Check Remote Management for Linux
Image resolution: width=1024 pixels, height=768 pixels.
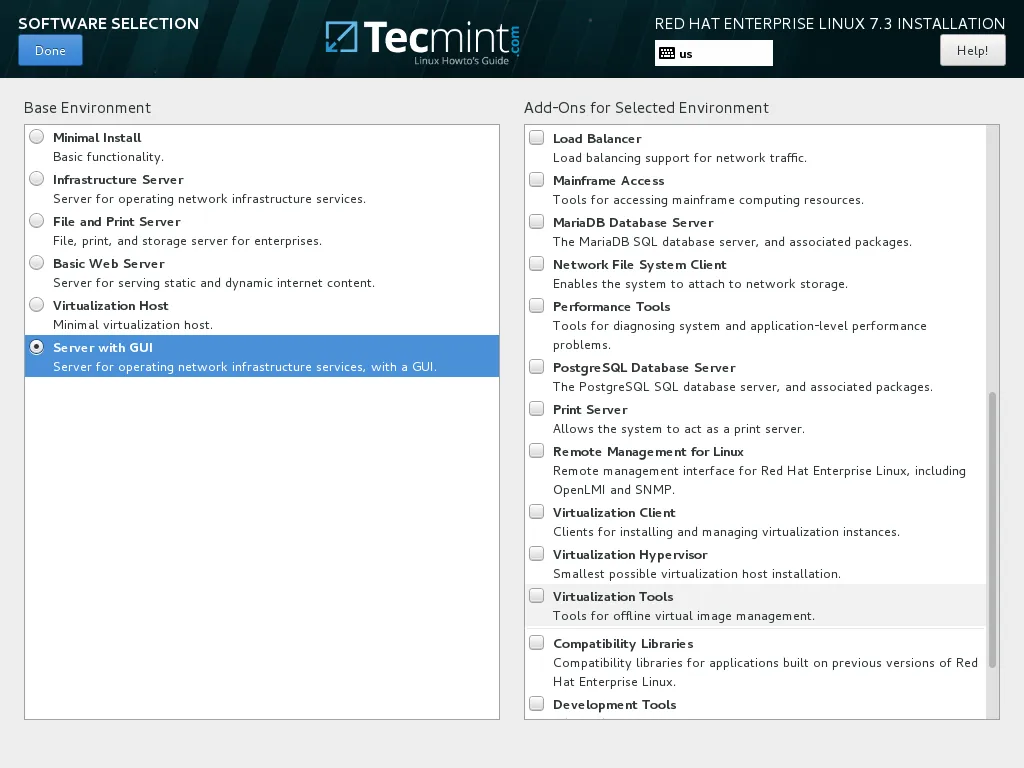click(536, 450)
